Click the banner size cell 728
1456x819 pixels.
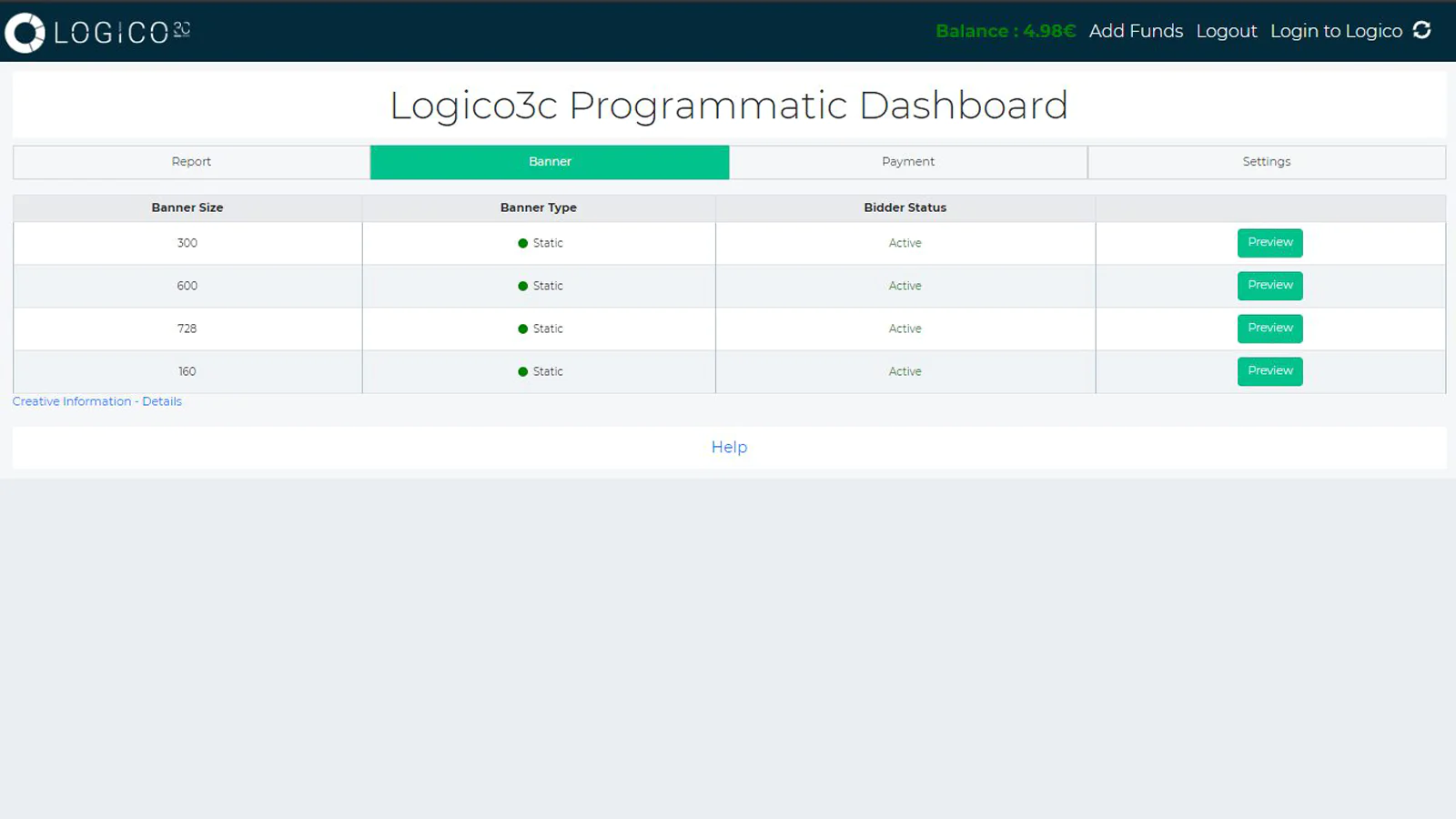(x=187, y=329)
